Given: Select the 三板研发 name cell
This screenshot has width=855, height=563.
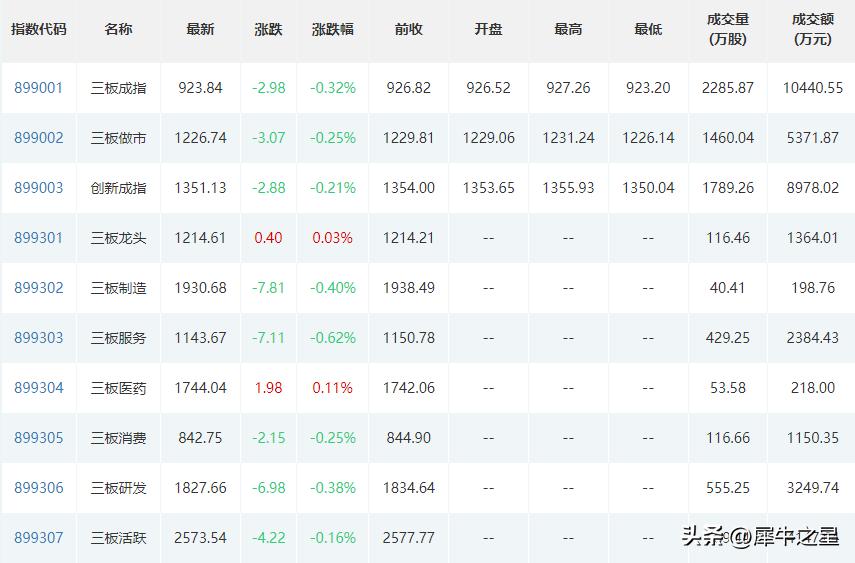Looking at the screenshot, I should pyautogui.click(x=118, y=488).
